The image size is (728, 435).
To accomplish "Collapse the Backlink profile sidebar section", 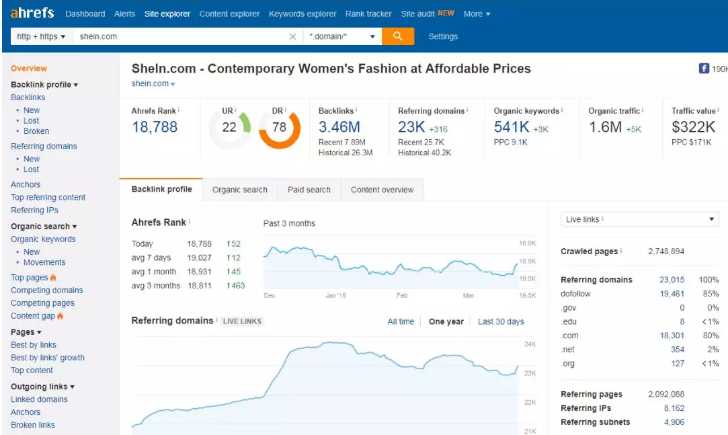I will click(44, 84).
